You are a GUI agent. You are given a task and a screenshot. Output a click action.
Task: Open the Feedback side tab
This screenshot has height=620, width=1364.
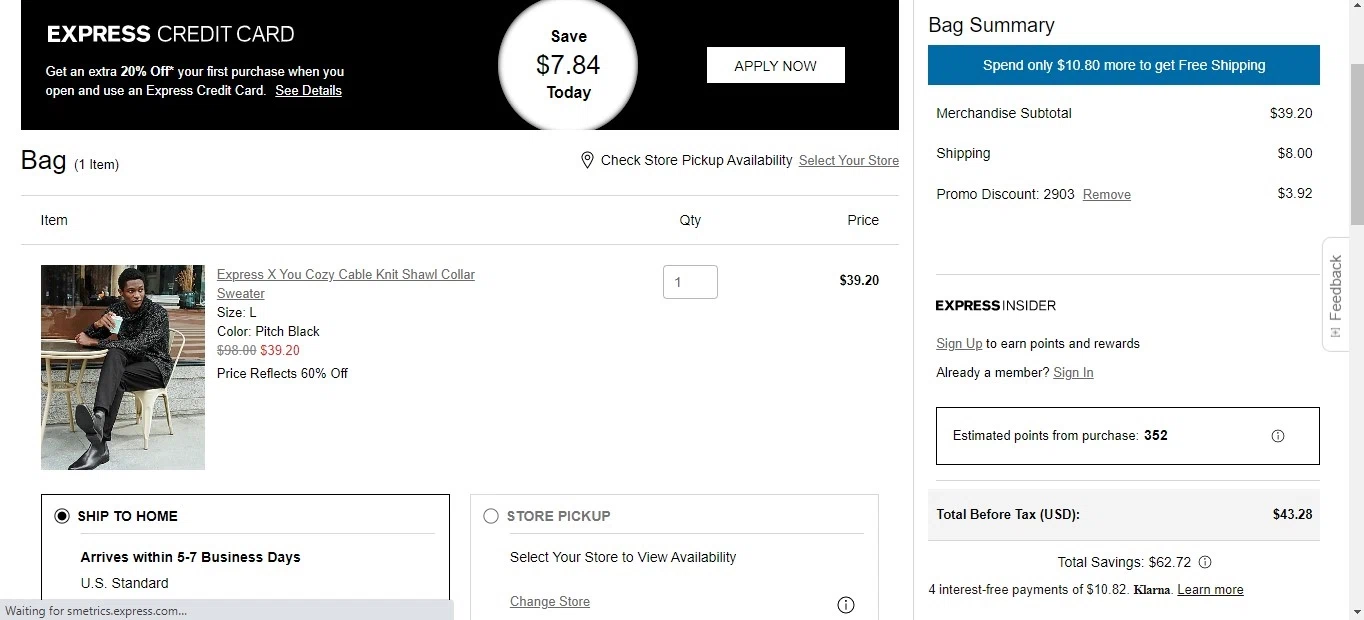(1336, 294)
